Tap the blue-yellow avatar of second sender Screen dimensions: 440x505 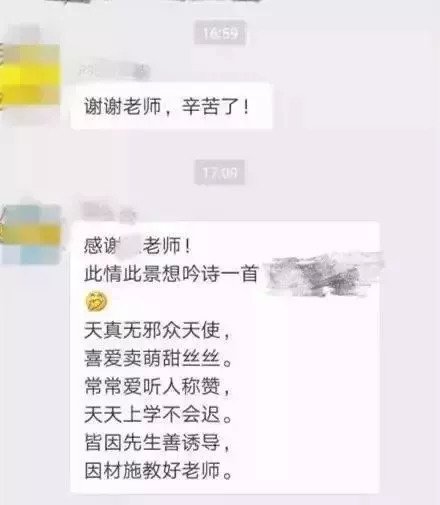[x=31, y=234]
